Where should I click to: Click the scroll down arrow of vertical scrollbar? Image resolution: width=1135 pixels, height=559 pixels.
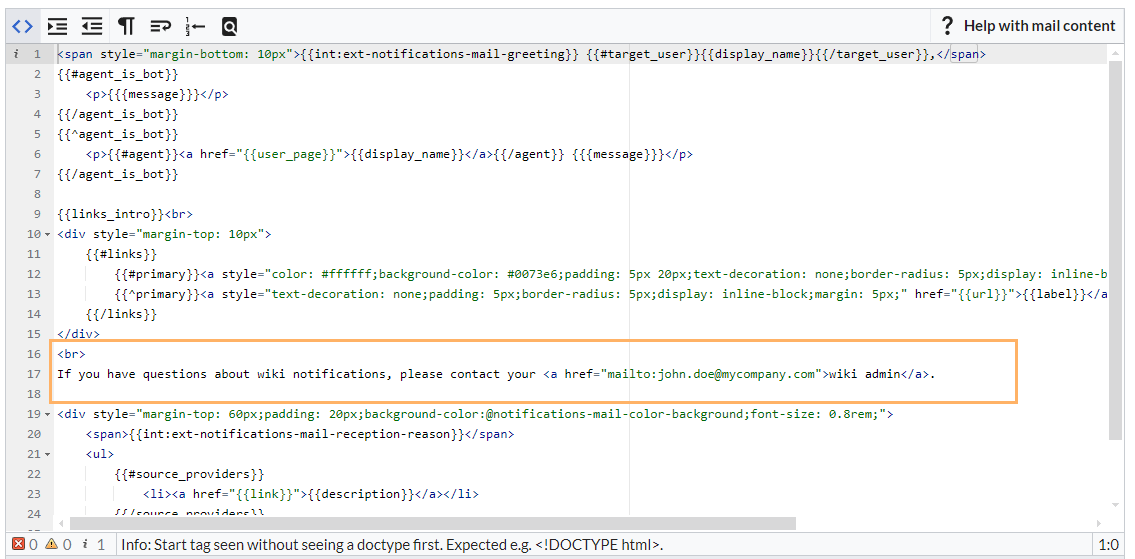(x=1115, y=505)
